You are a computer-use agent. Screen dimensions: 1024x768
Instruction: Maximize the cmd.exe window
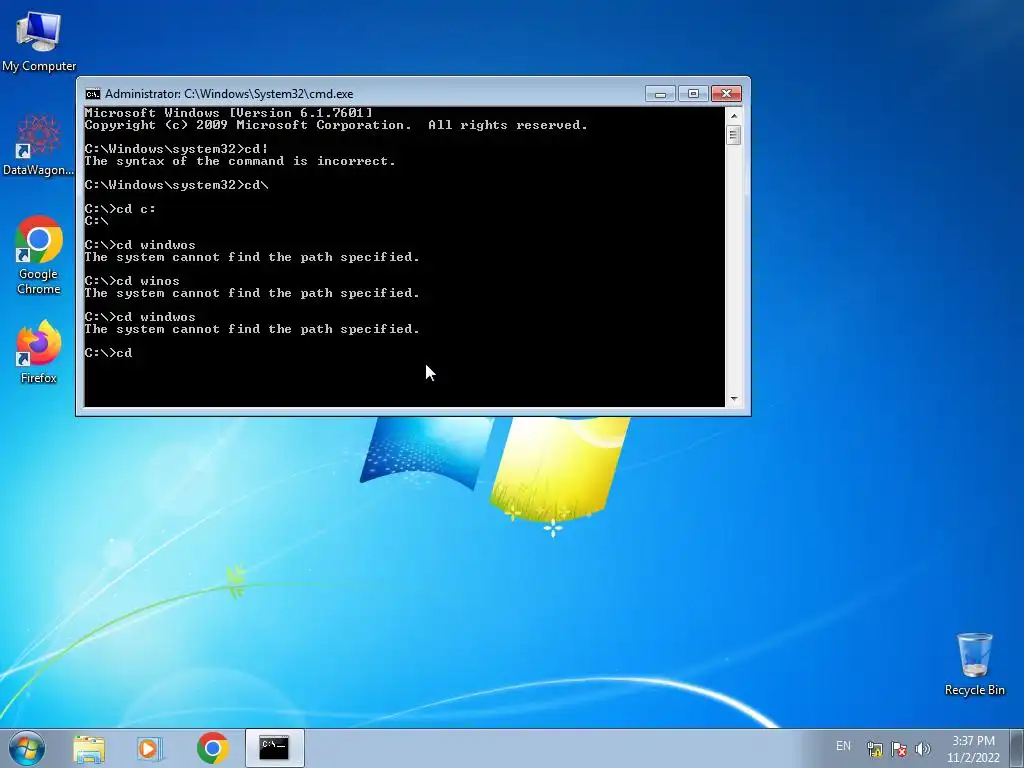[693, 94]
